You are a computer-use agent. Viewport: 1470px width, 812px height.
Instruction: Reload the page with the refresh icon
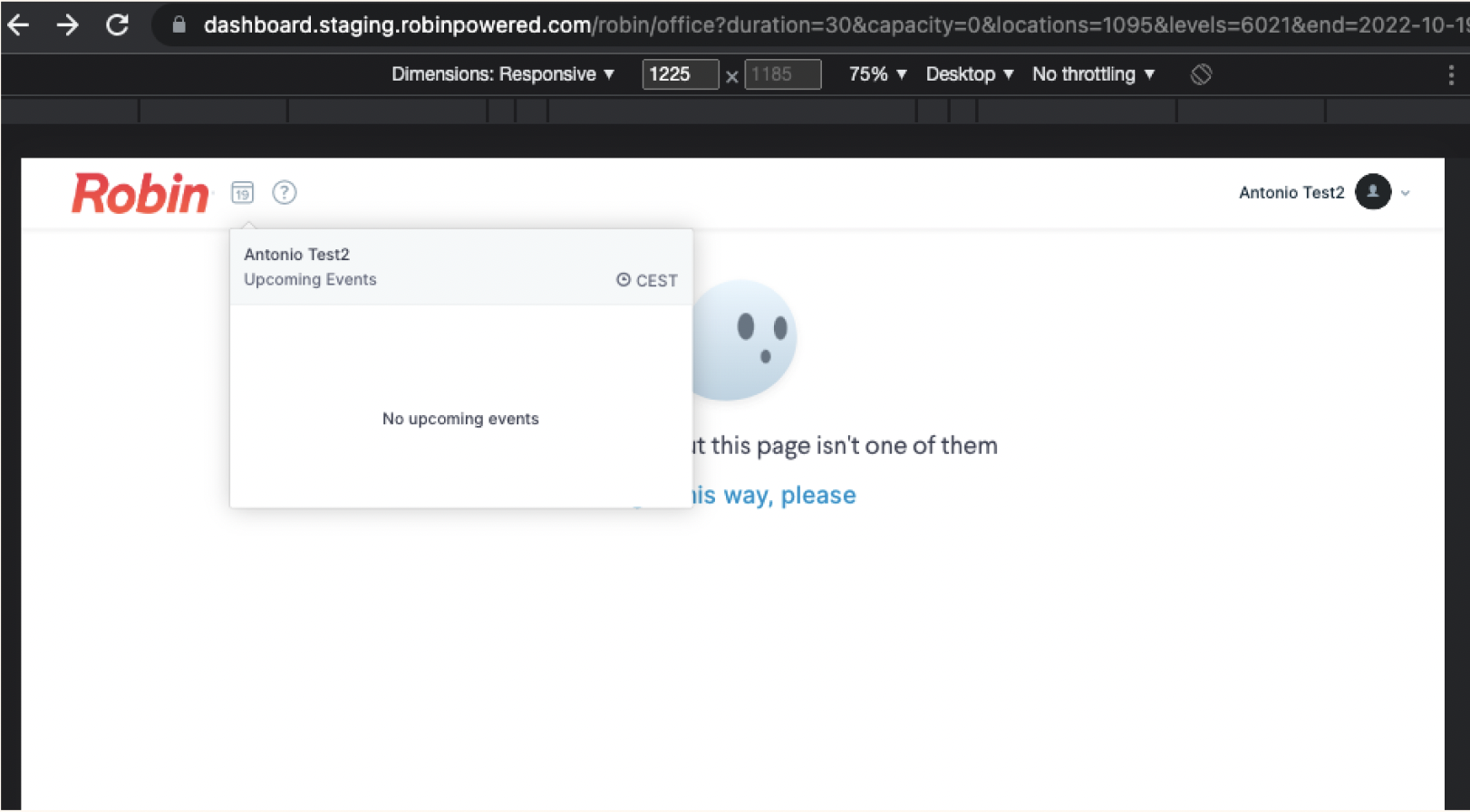[117, 24]
